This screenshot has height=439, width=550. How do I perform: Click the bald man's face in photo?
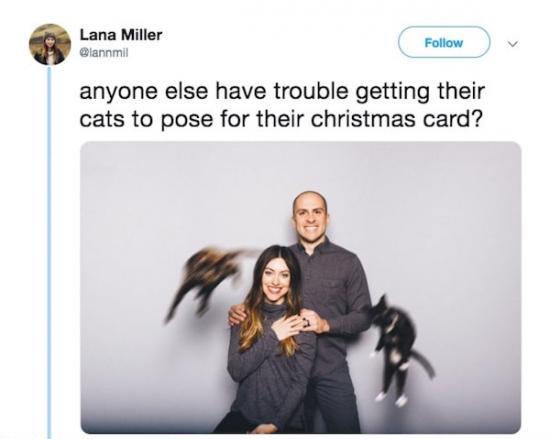(x=310, y=216)
